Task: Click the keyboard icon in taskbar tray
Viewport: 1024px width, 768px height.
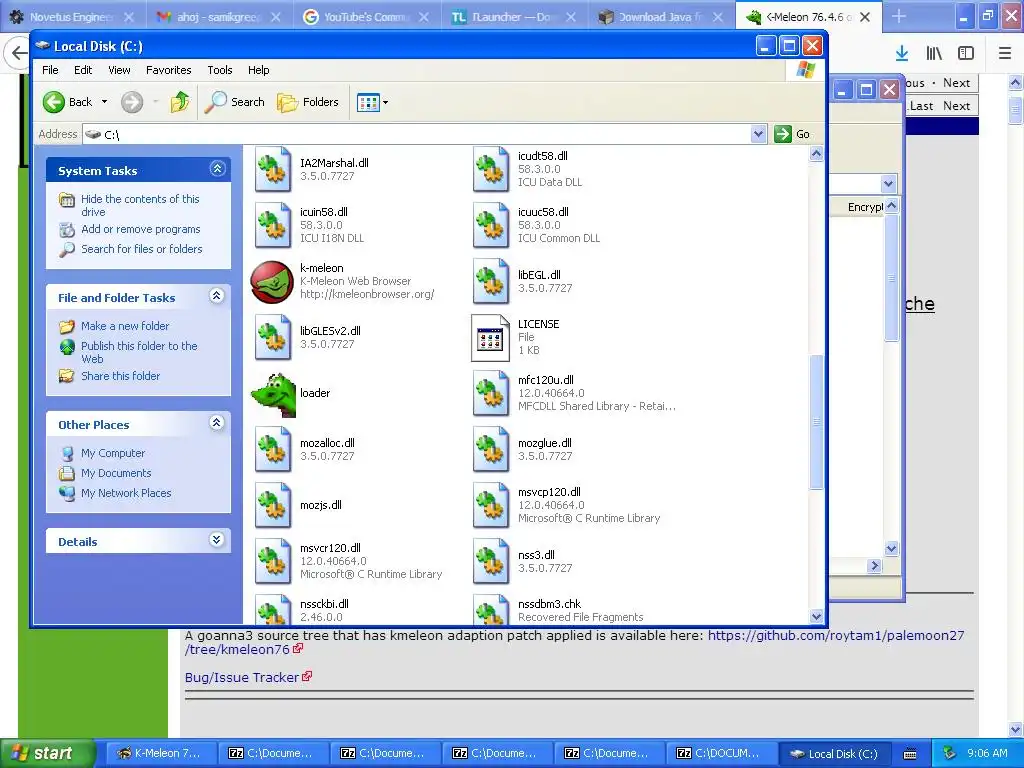Action: [910, 754]
